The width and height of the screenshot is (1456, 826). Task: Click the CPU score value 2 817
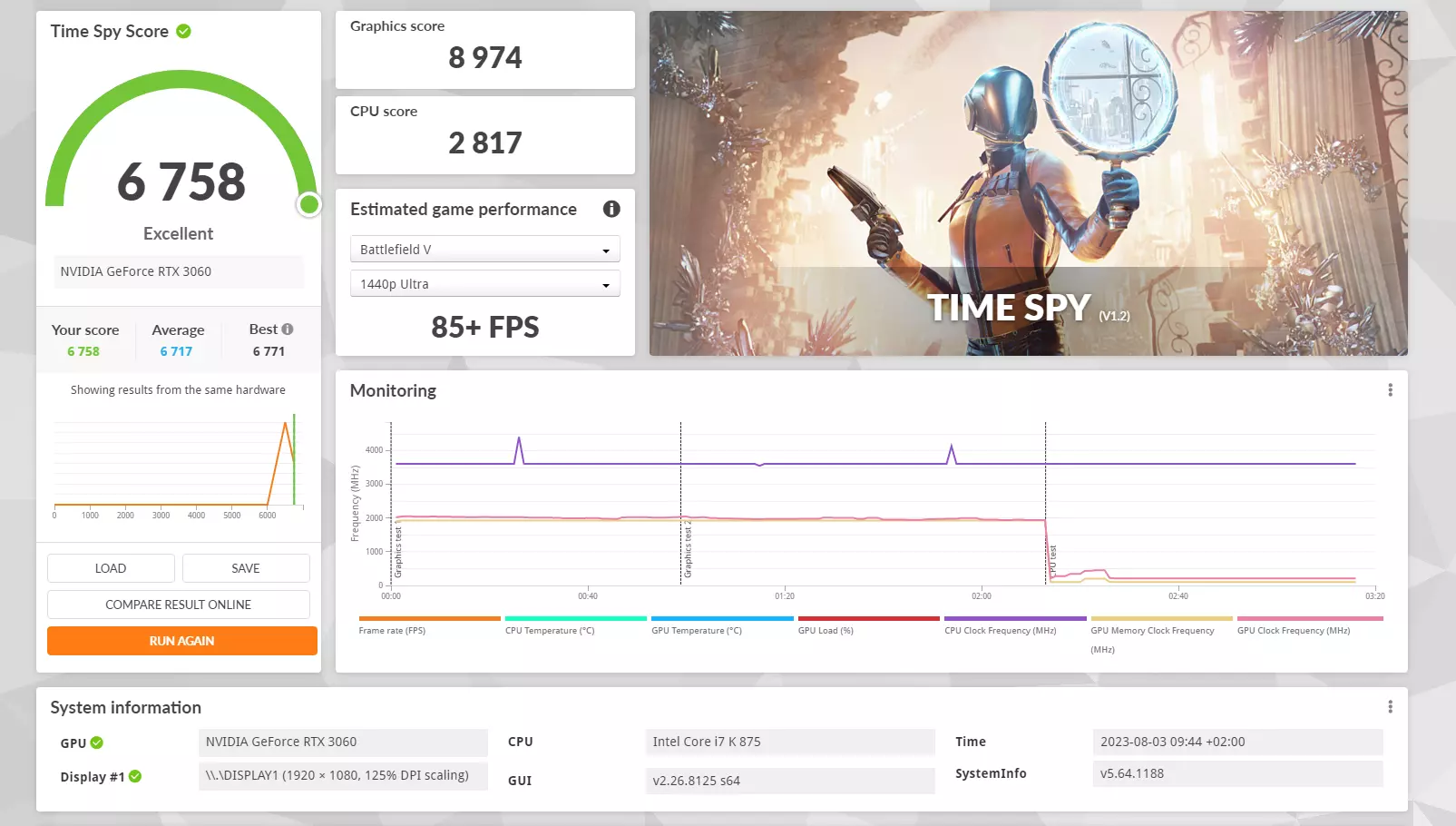pyautogui.click(x=485, y=143)
